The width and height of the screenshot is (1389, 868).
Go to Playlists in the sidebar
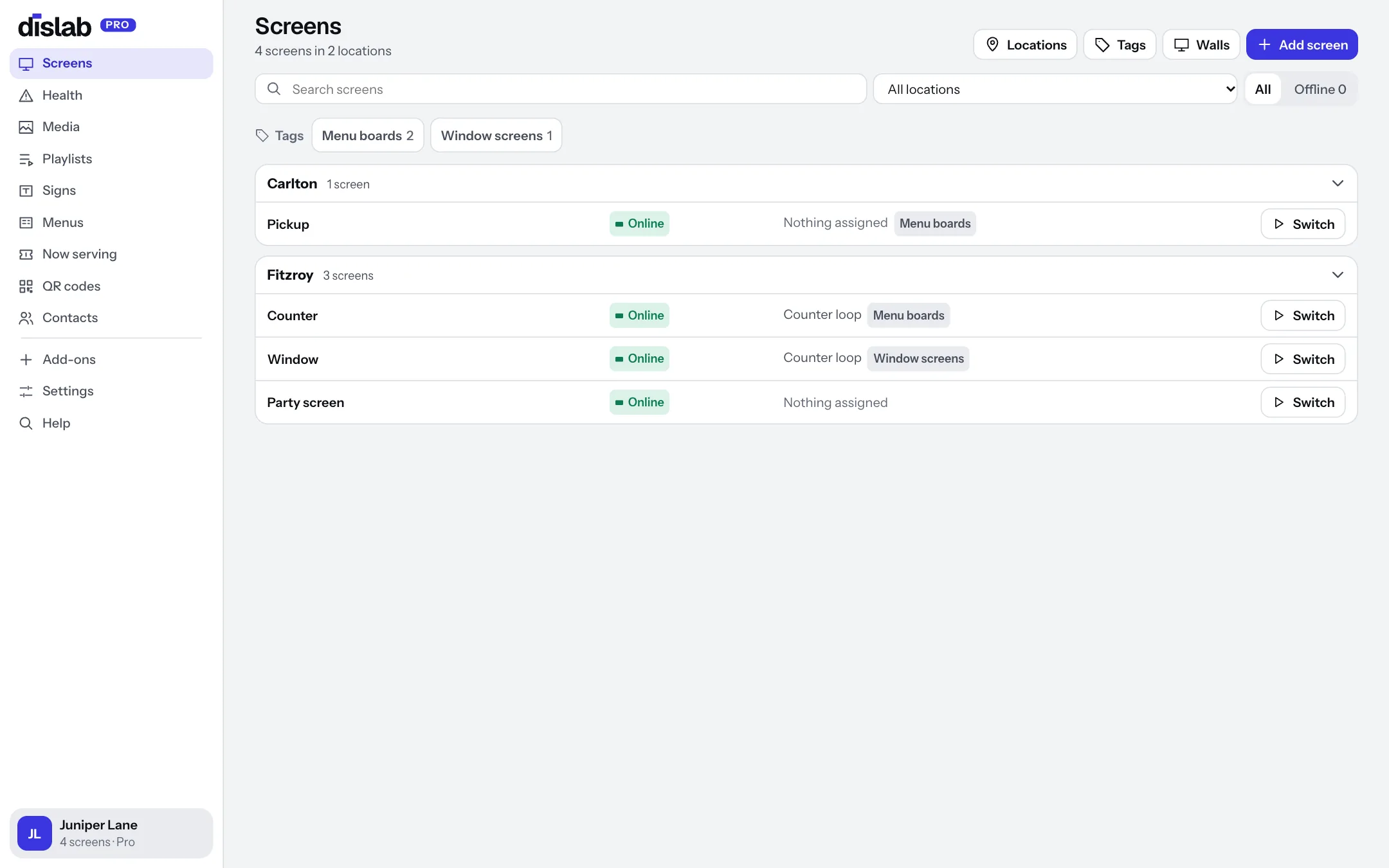111,159
